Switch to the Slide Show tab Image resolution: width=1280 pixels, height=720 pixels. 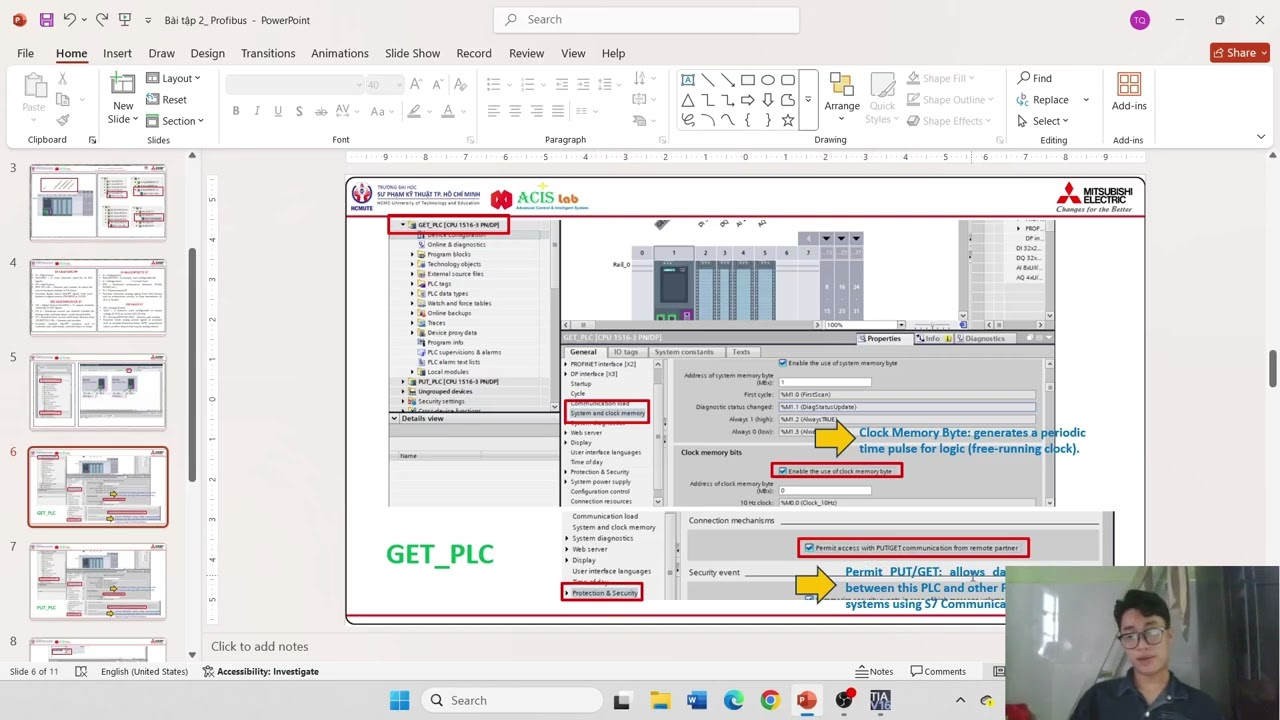(412, 53)
